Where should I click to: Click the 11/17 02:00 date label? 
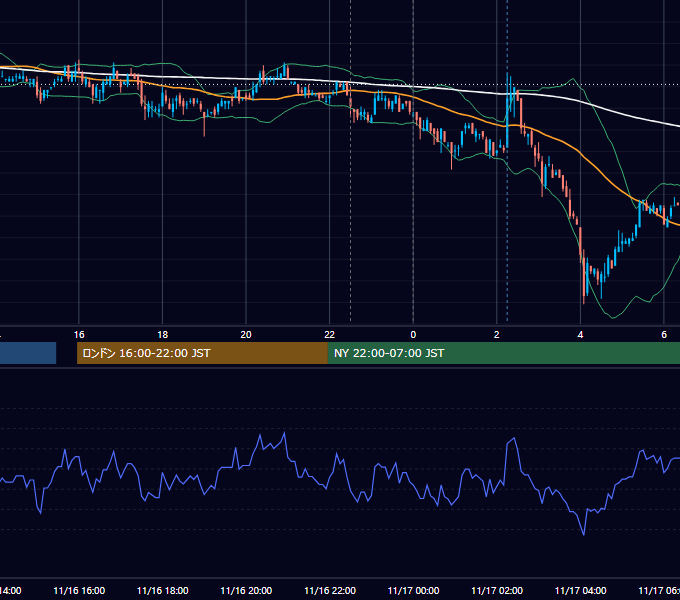coord(497,590)
